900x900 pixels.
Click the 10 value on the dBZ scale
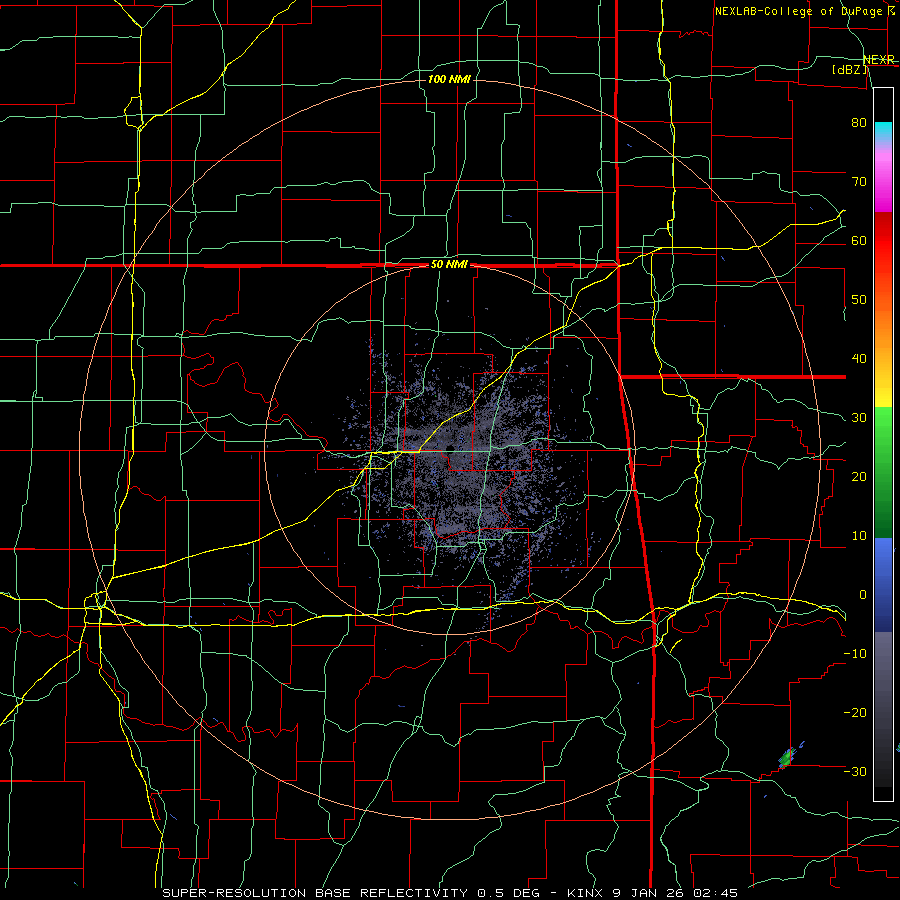pyautogui.click(x=859, y=536)
